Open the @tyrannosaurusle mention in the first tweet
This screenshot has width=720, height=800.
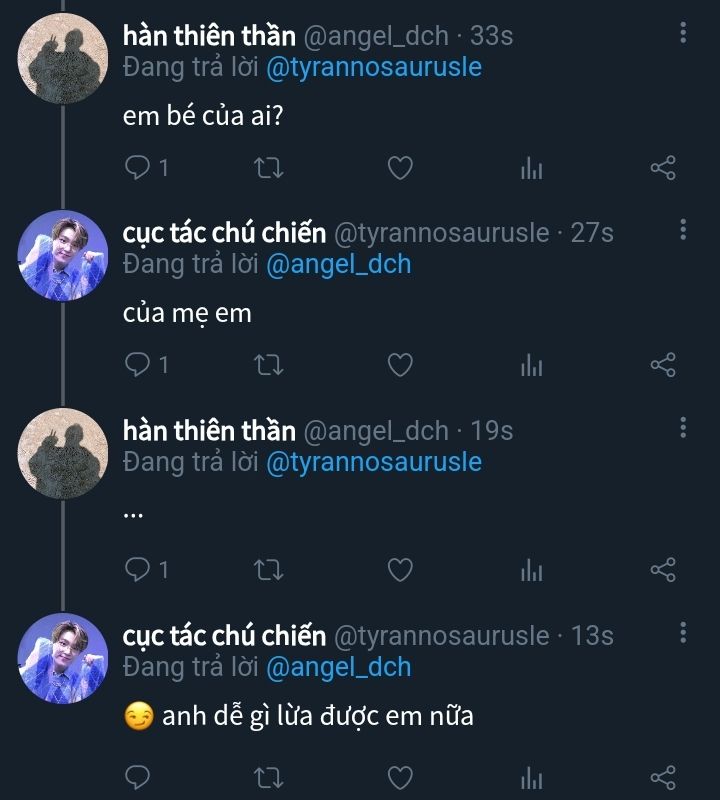click(x=374, y=67)
